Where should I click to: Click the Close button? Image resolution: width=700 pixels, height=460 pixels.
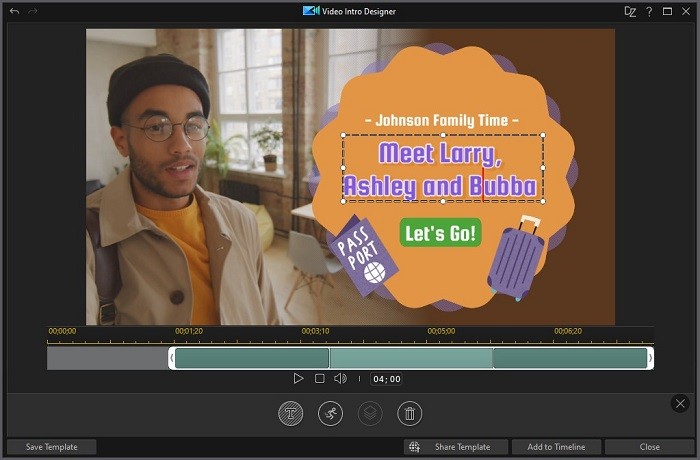point(650,447)
